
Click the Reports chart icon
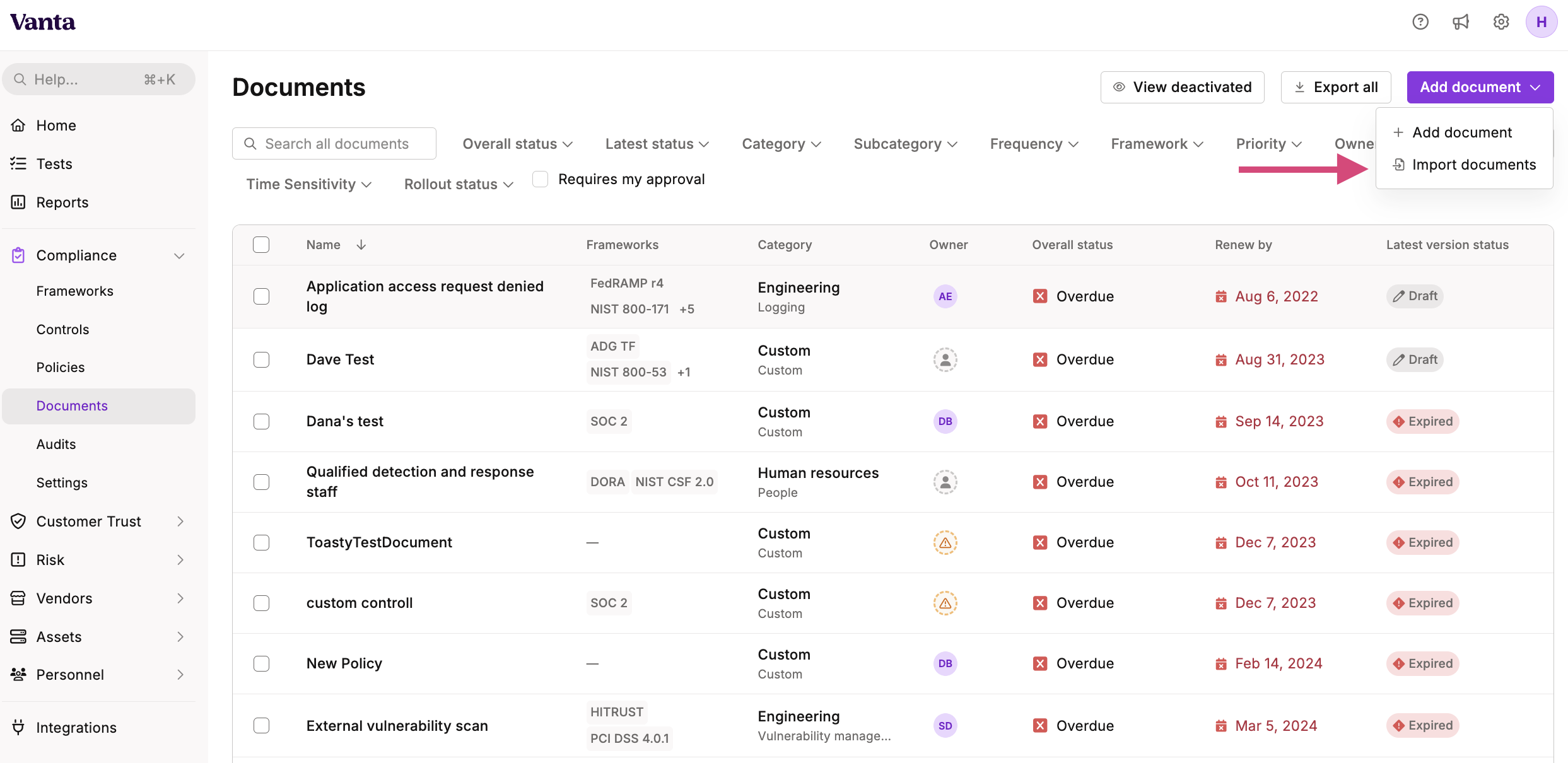[18, 202]
